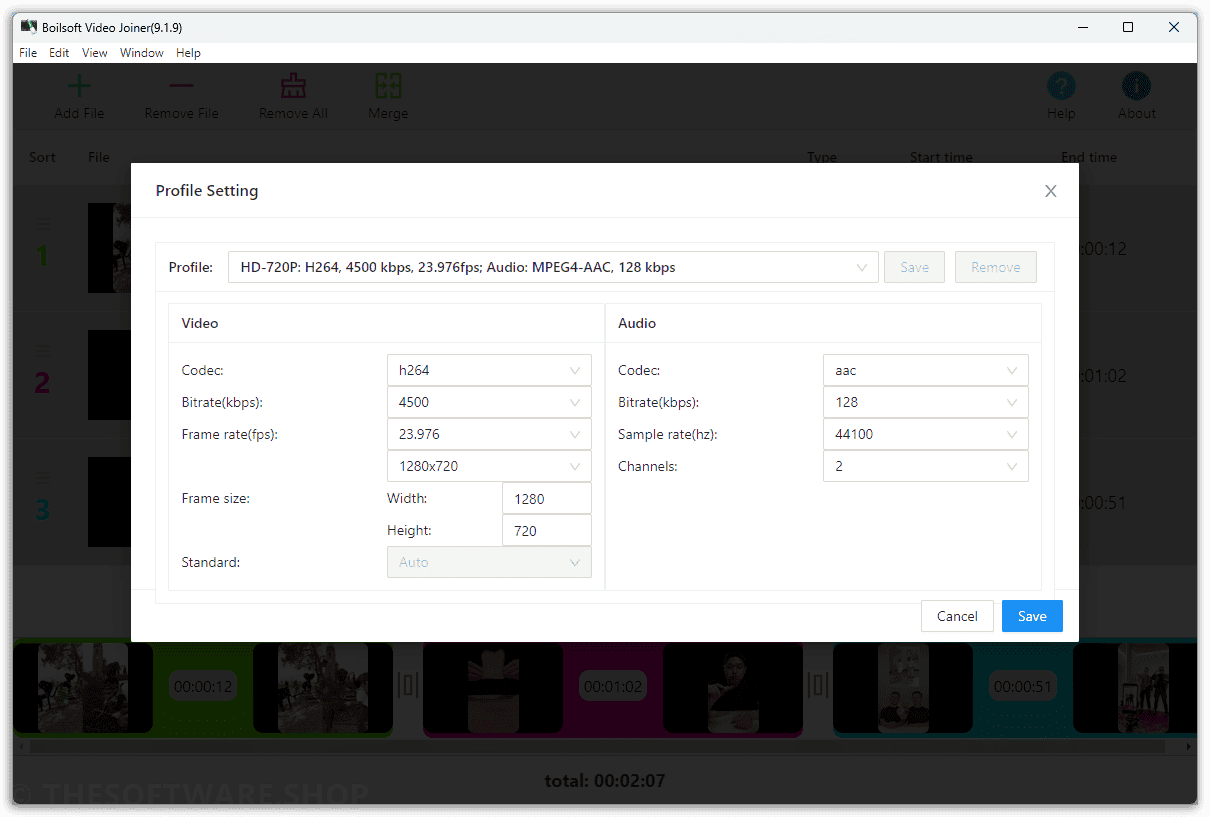Open the video Bitrate 4500 dropdown
The height and width of the screenshot is (817, 1210).
[x=489, y=402]
